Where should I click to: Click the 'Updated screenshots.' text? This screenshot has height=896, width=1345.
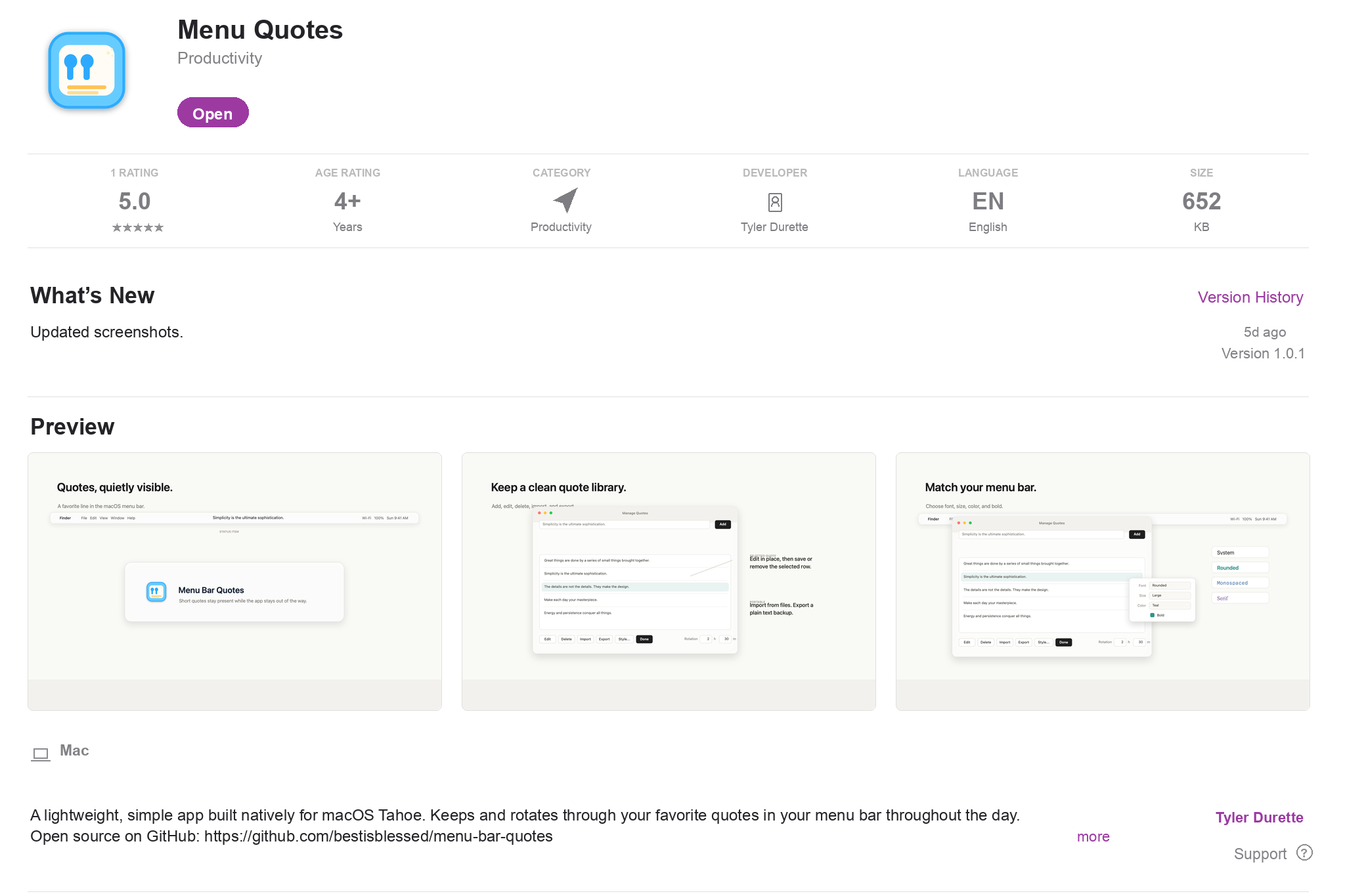(106, 332)
